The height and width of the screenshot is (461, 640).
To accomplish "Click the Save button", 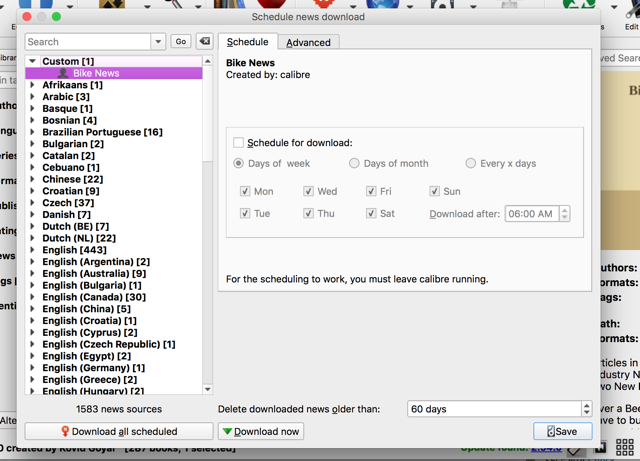I will [x=562, y=431].
